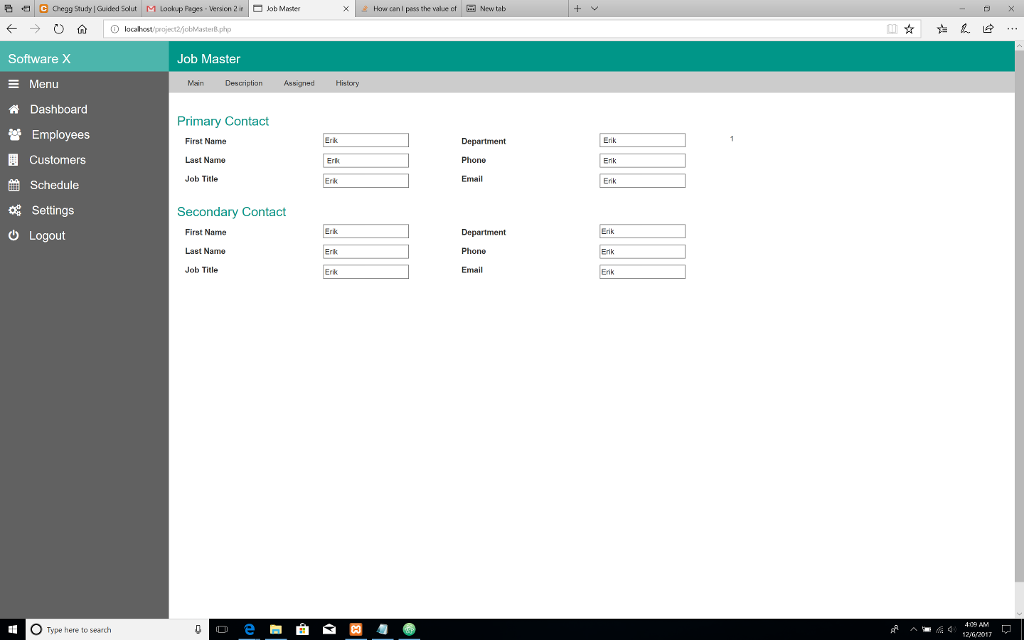Open Mail from the taskbar
Screen dimensions: 1024x640
(x=328, y=629)
